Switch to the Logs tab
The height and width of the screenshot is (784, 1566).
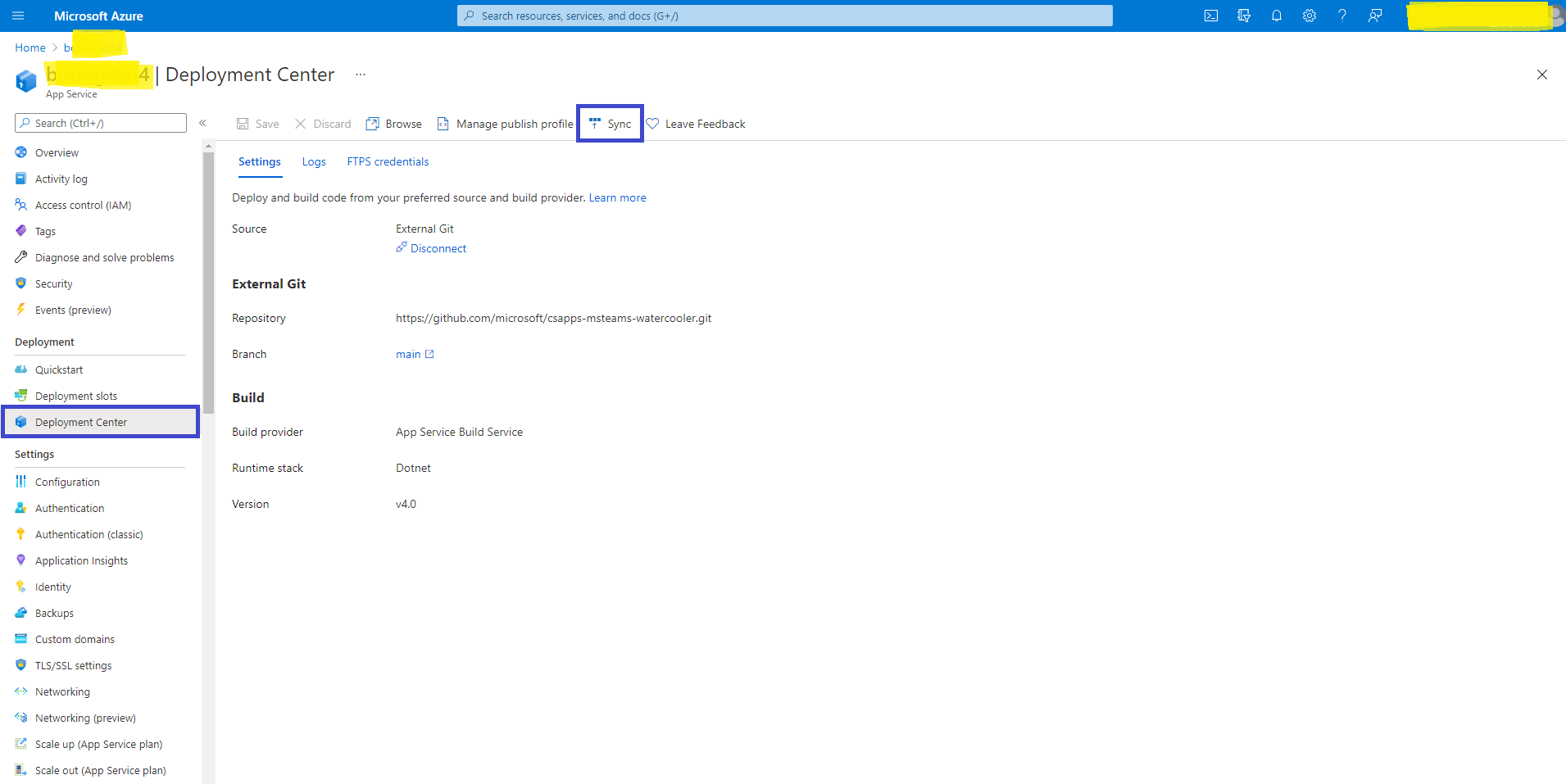pos(314,161)
